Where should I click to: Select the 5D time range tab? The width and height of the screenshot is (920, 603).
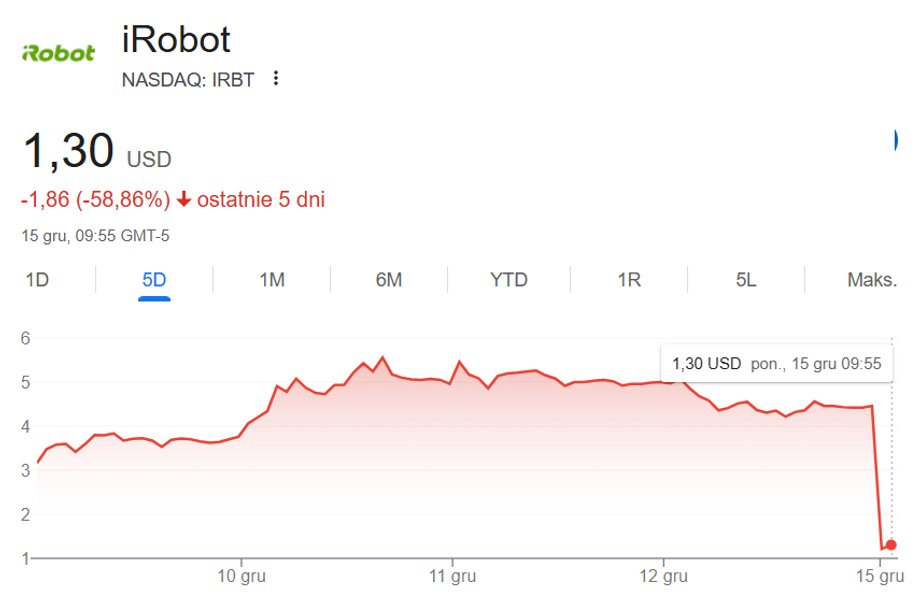click(x=154, y=280)
